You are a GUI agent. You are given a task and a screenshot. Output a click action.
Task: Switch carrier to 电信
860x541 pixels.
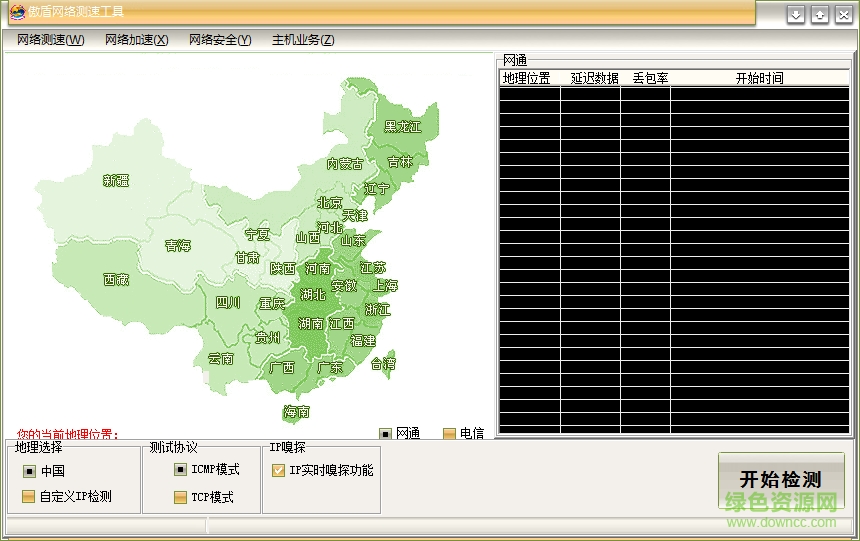[450, 434]
